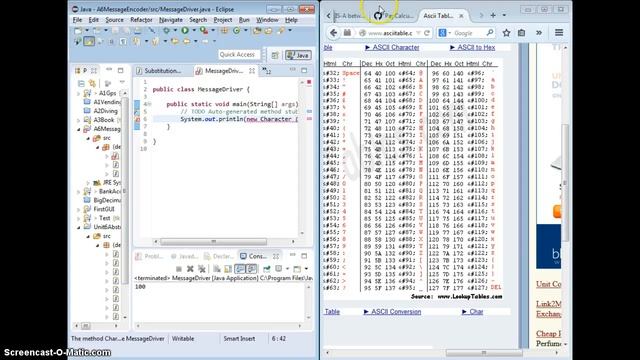Switch to the Substitution editor tab
The height and width of the screenshot is (360, 640).
point(158,71)
